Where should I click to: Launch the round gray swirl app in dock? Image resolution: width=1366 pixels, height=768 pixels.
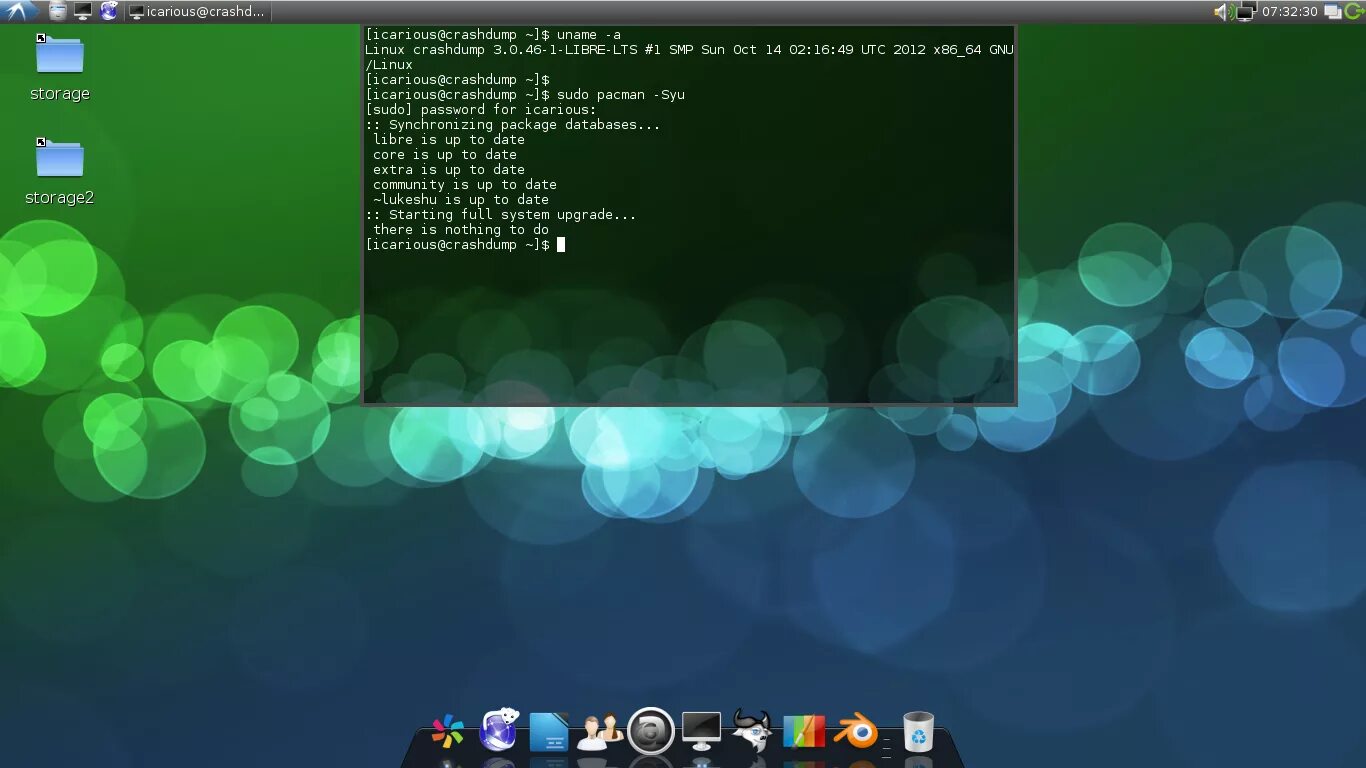click(651, 732)
